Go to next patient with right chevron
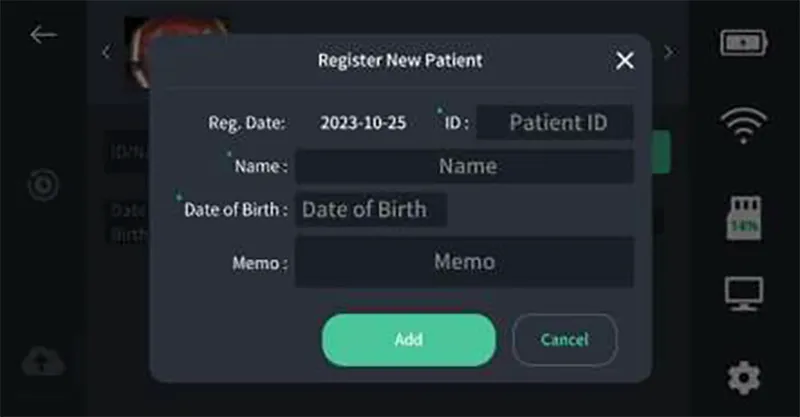Image resolution: width=800 pixels, height=417 pixels. coord(669,53)
